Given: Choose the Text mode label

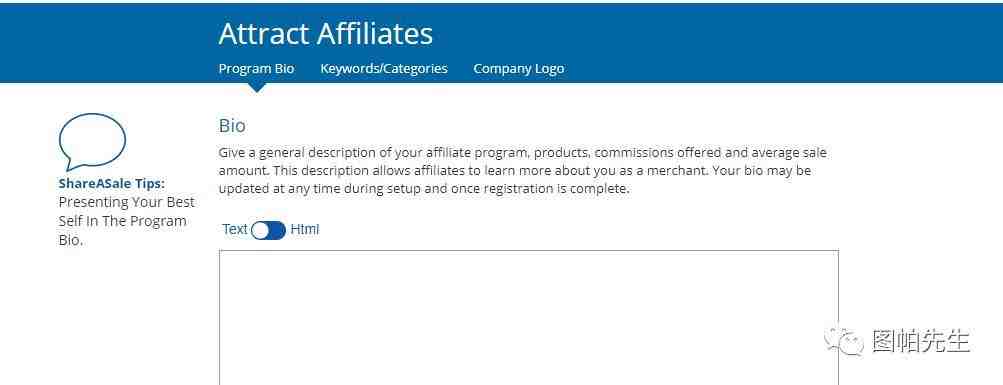Looking at the screenshot, I should click(x=235, y=230).
